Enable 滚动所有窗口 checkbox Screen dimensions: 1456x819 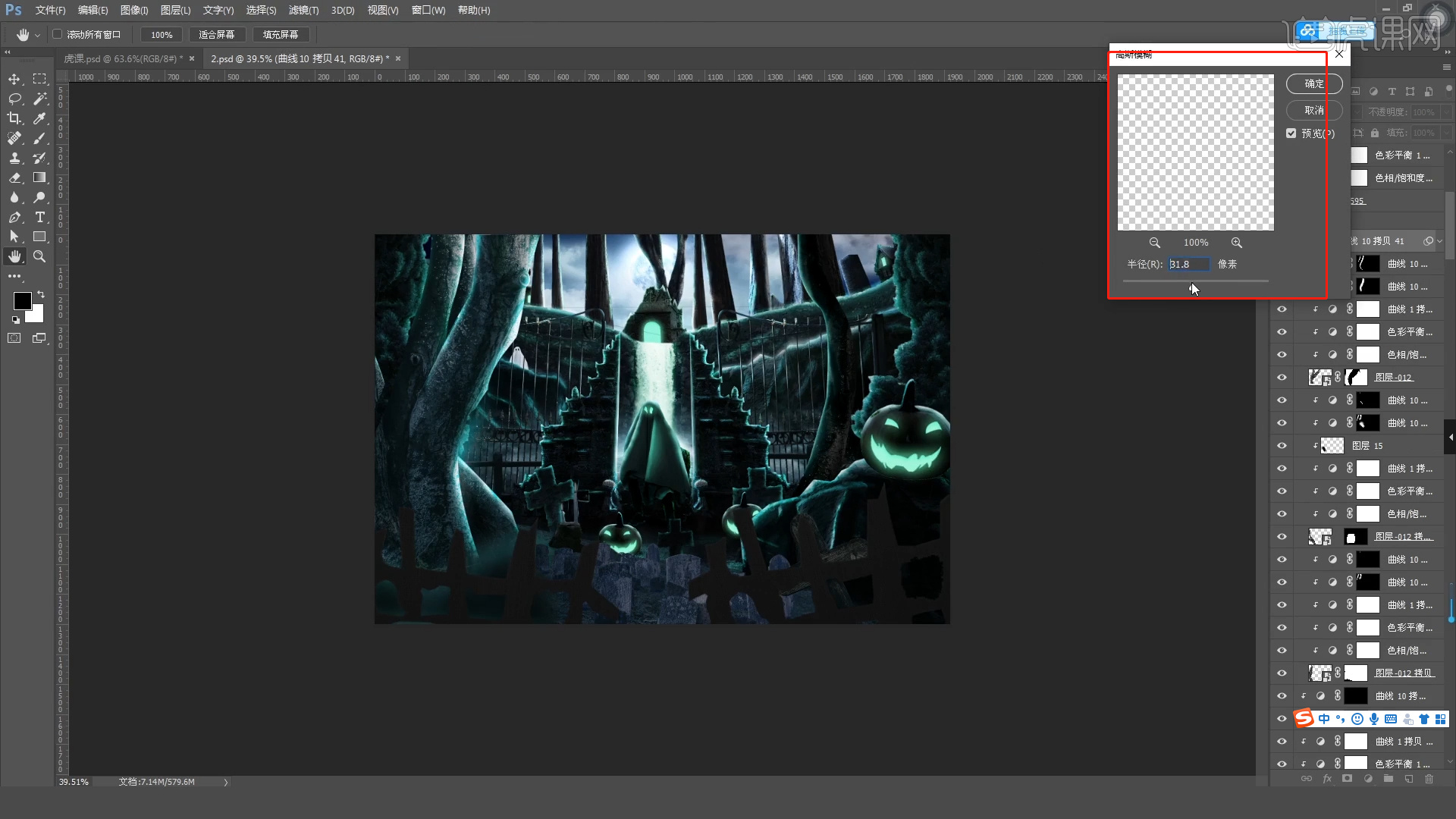coord(58,34)
